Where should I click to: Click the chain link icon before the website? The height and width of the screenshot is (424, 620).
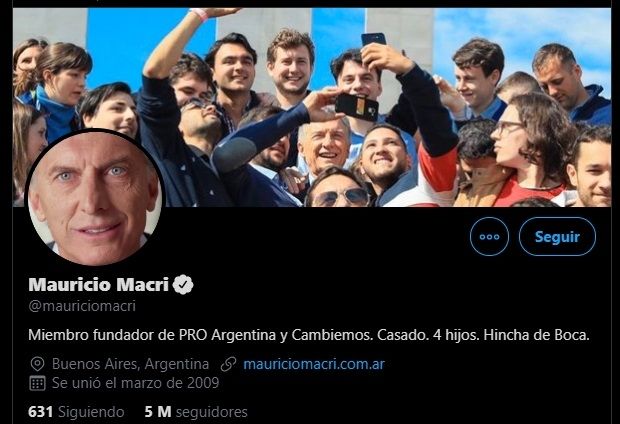tap(229, 364)
